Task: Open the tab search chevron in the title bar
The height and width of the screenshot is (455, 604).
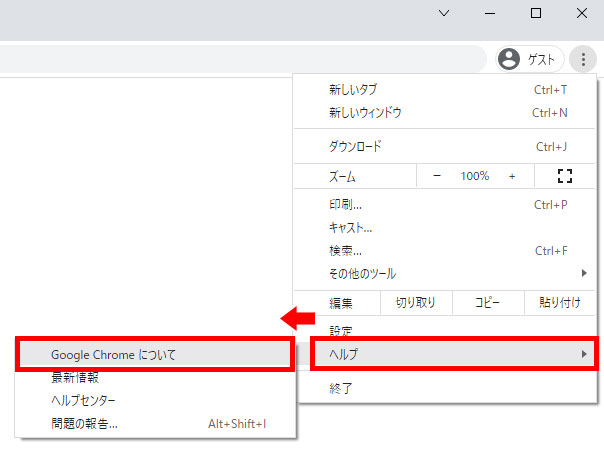Action: coord(444,13)
